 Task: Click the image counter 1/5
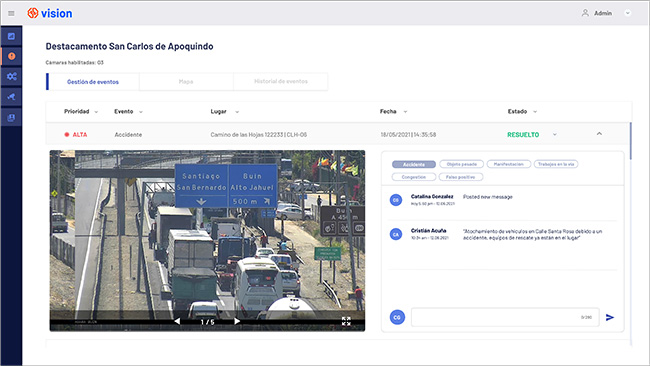207,322
